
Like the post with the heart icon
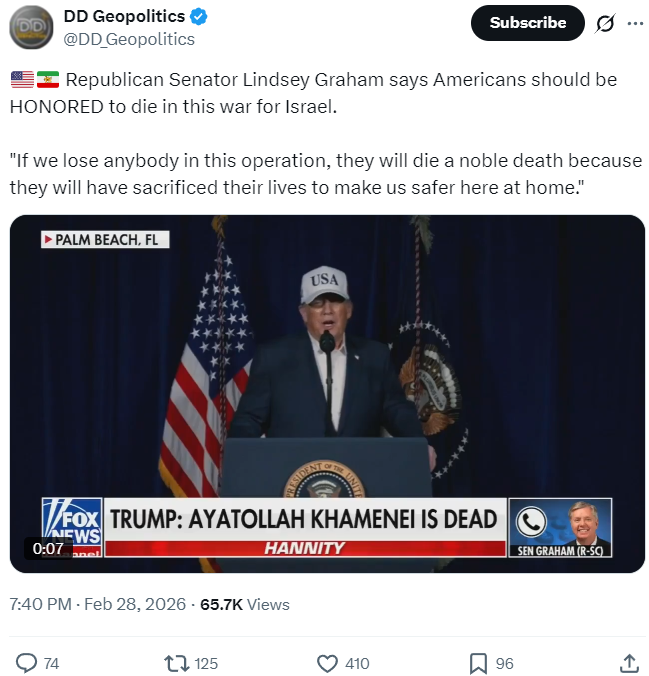point(327,663)
